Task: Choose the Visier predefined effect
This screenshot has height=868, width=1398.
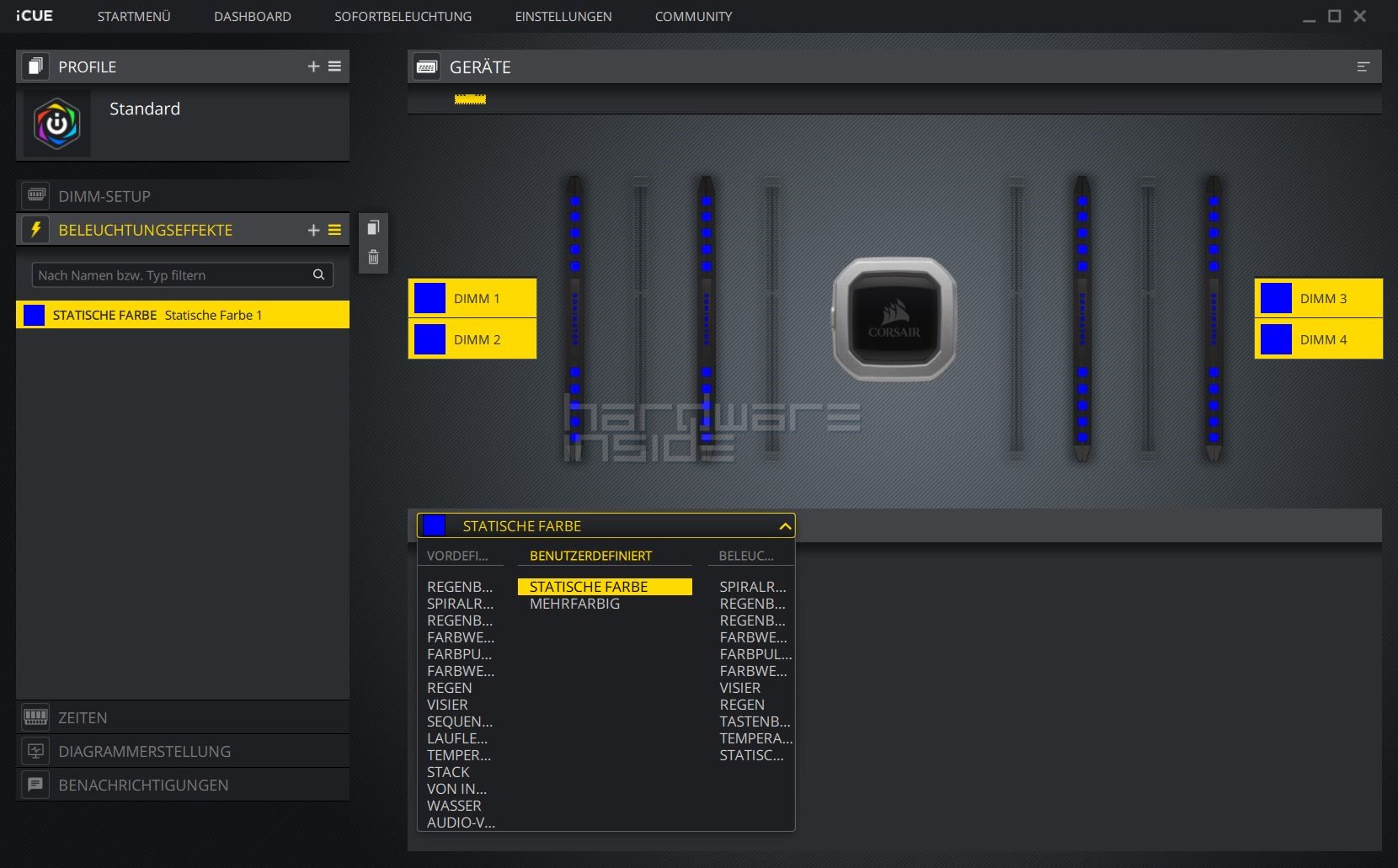Action: [447, 705]
